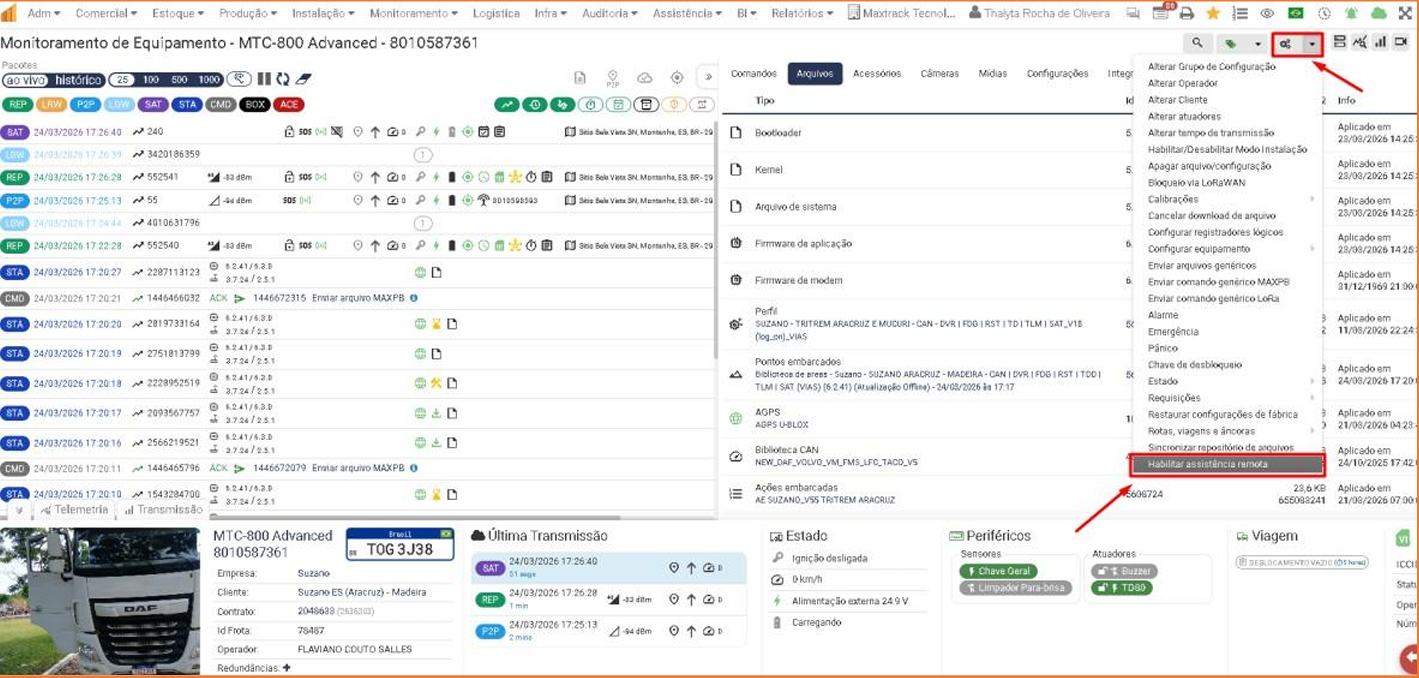Open the green tag dropdown
1419x678 pixels.
pos(1242,43)
